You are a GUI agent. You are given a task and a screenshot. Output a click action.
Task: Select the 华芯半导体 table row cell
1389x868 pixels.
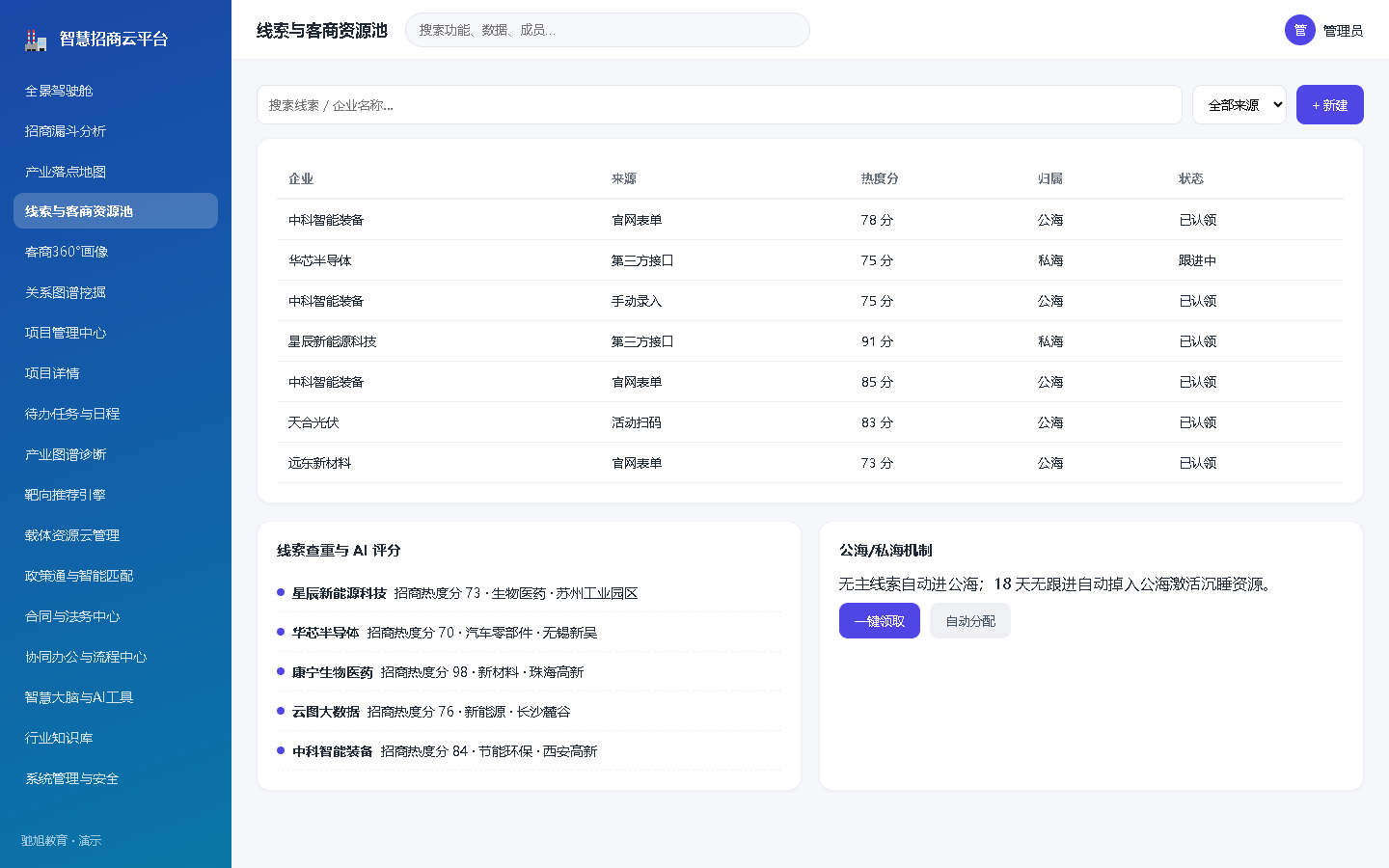point(320,260)
